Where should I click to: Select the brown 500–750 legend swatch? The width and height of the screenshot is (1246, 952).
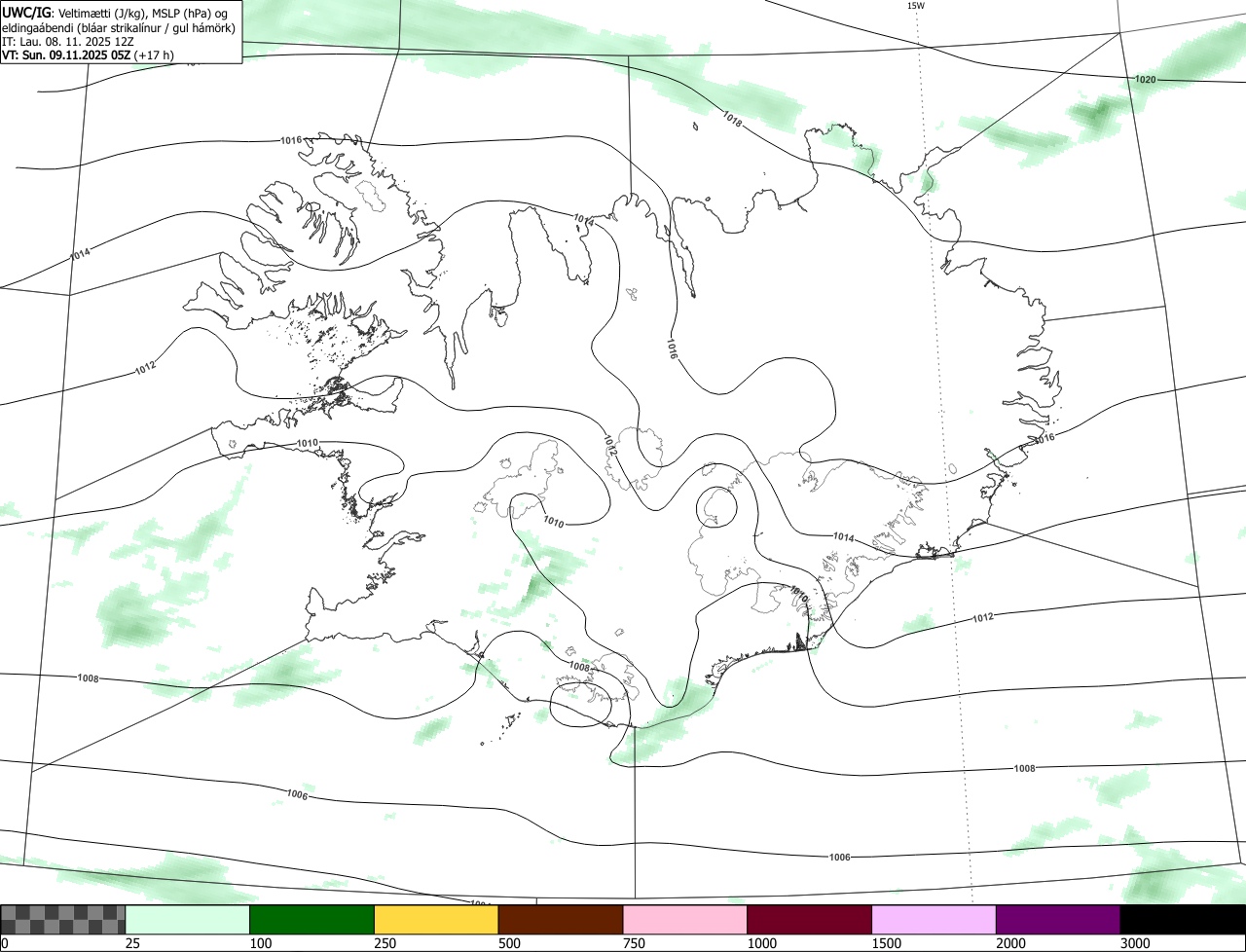561,919
